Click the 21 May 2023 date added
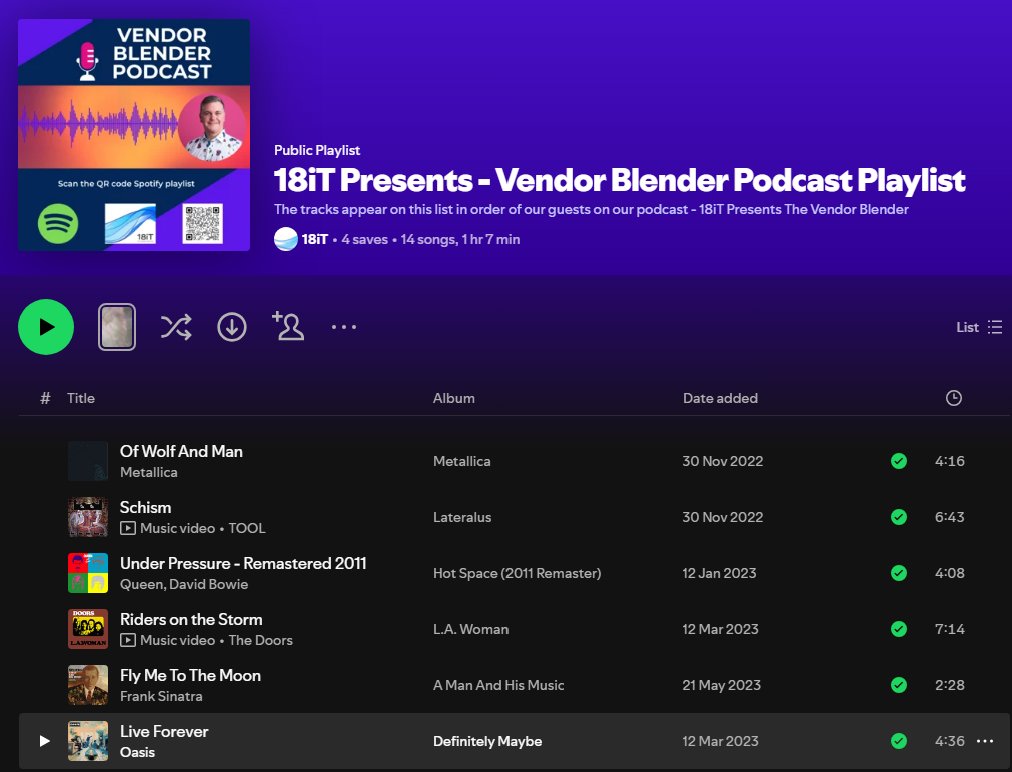This screenshot has width=1012, height=772. click(x=722, y=685)
